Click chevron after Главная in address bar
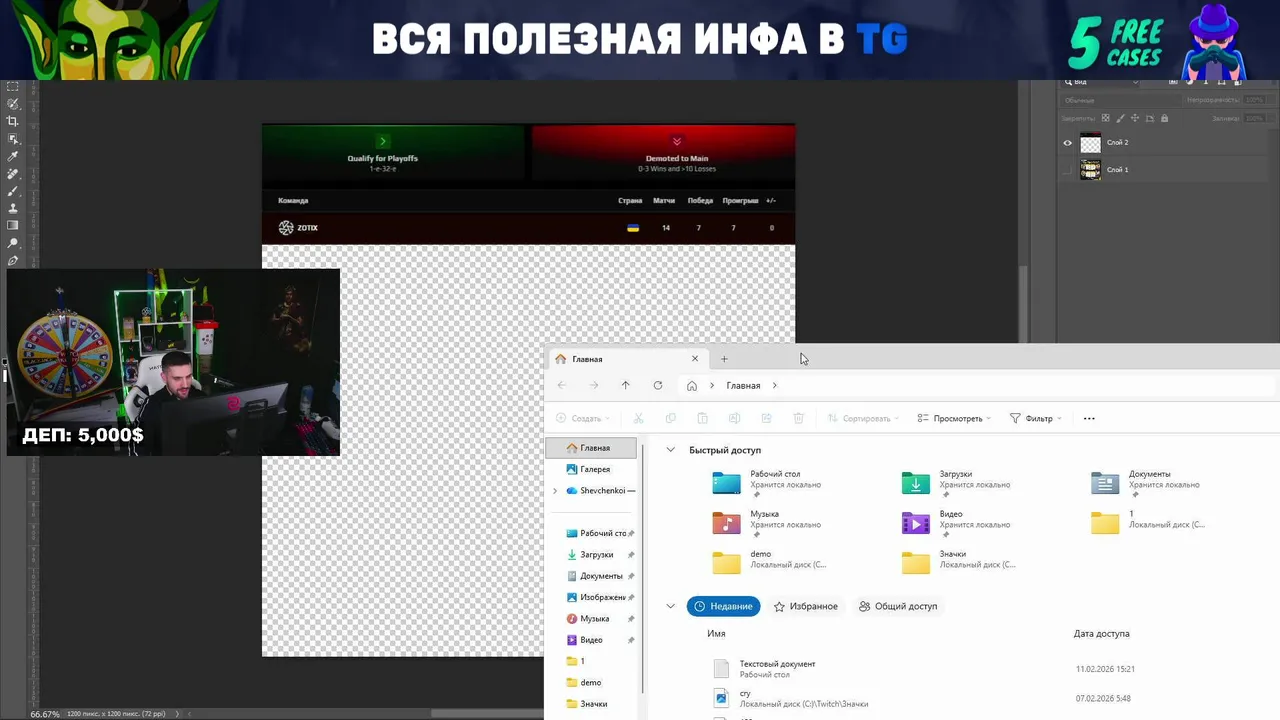 pyautogui.click(x=774, y=385)
